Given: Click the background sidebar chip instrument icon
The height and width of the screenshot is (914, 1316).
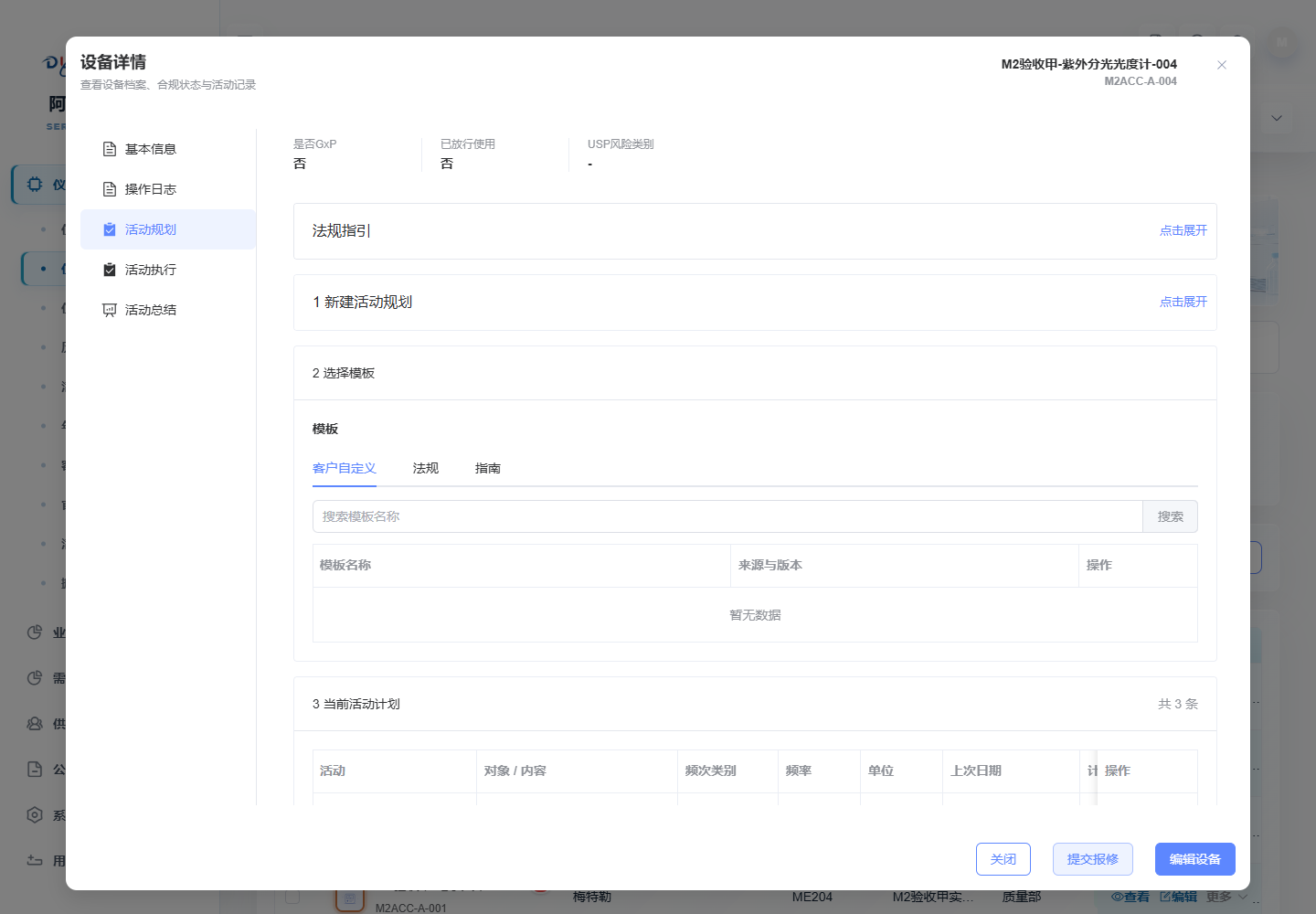Looking at the screenshot, I should pos(35,184).
